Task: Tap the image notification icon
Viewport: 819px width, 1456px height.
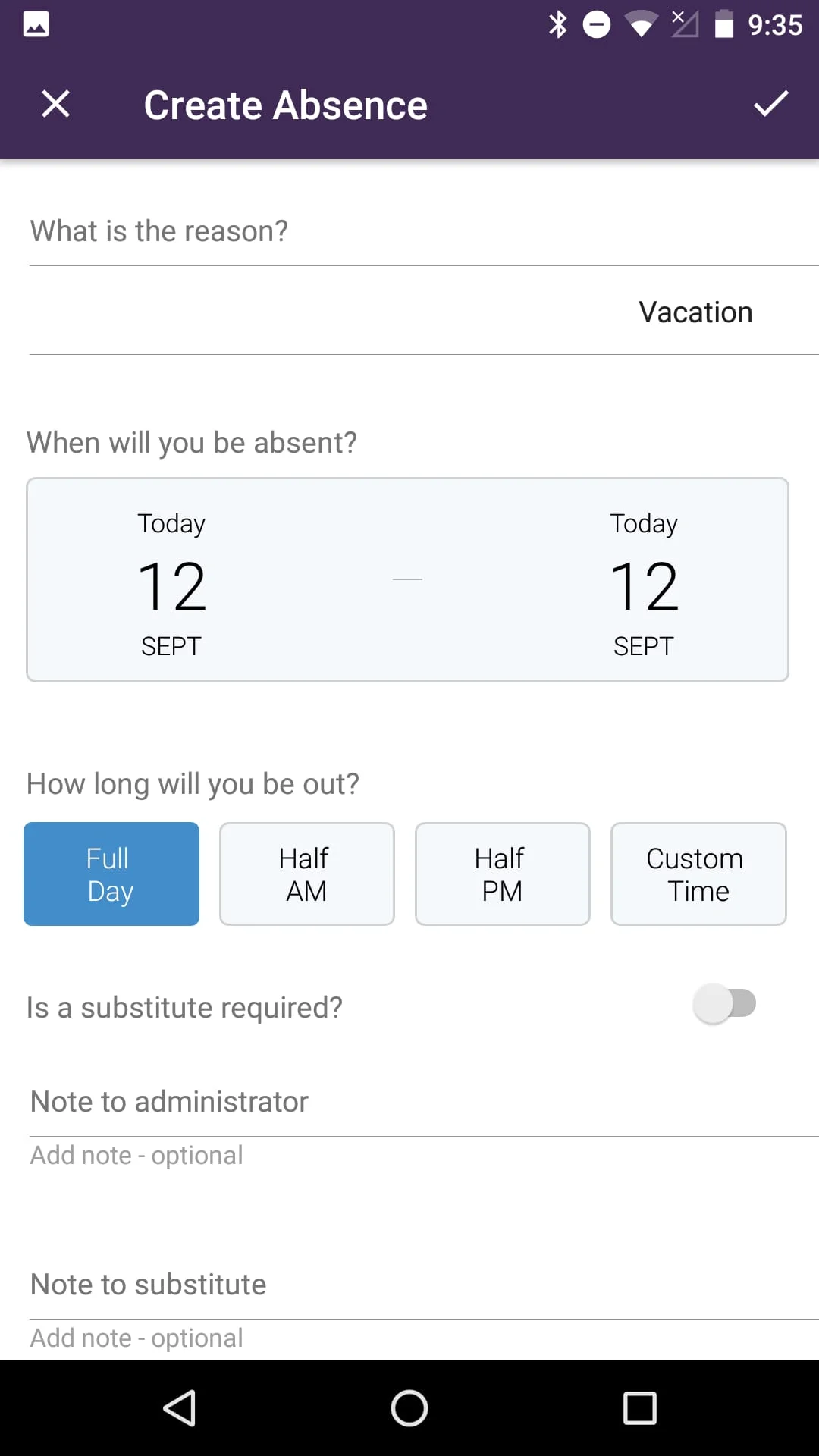Action: 36,24
